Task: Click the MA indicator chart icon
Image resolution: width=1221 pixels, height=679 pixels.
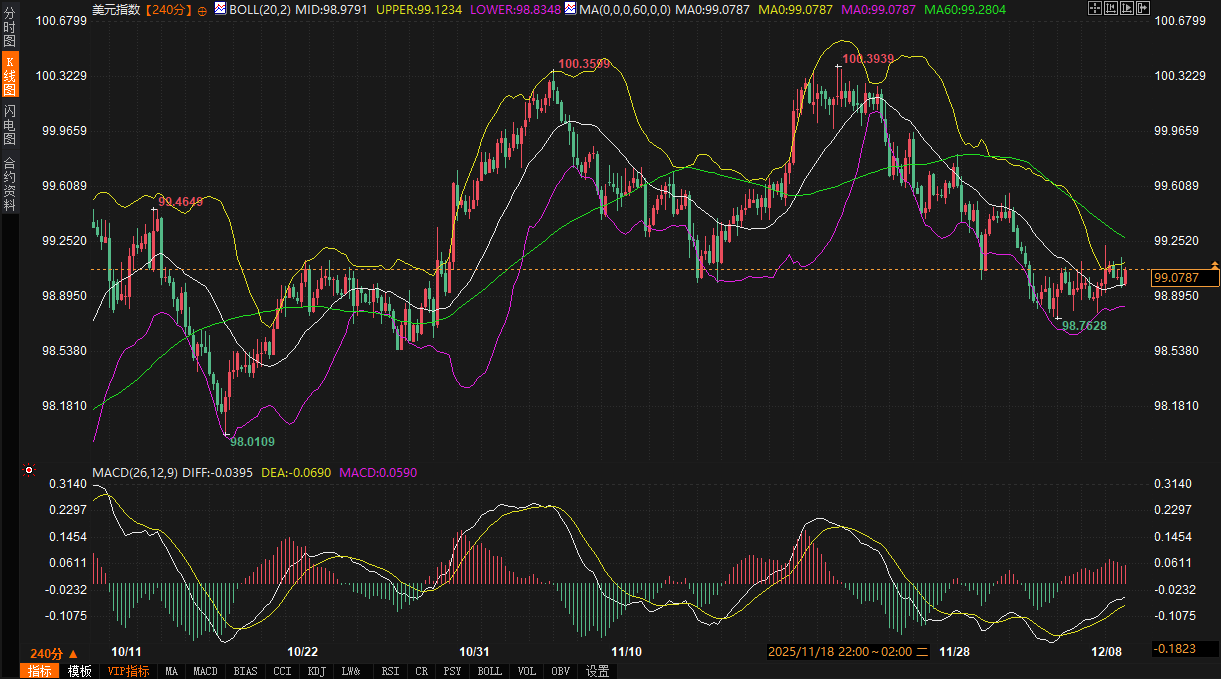Action: (570, 9)
